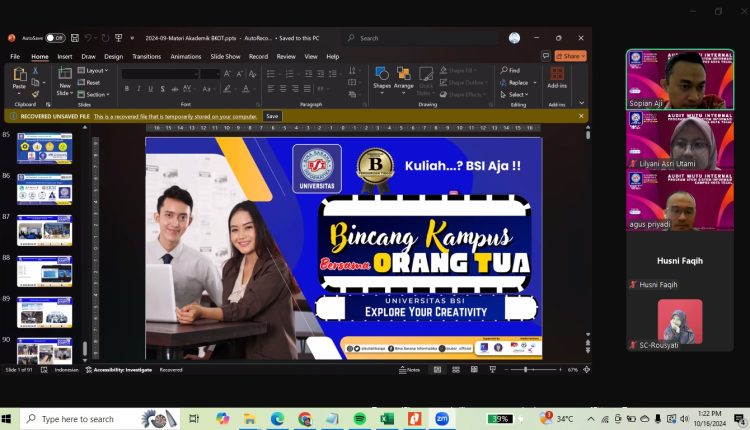The image size is (750, 430).
Task: Open the Section dropdown
Action: point(93,94)
